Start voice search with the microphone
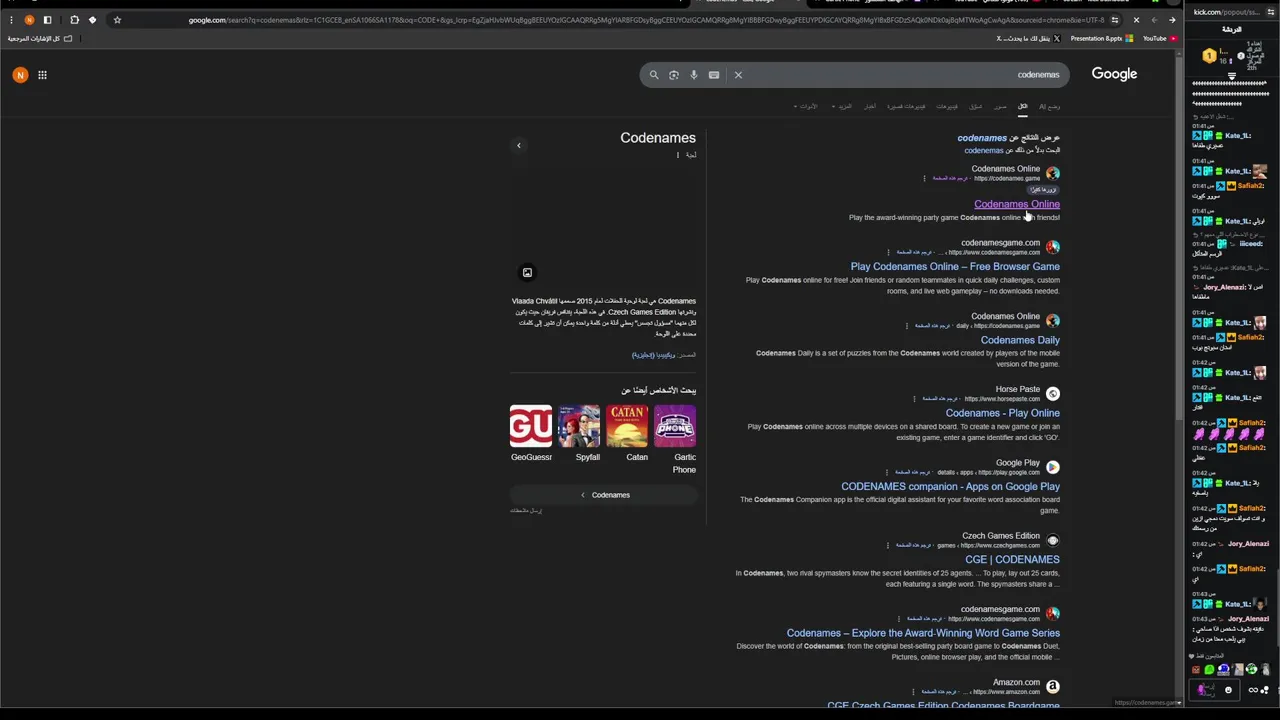The width and height of the screenshot is (1280, 720). [694, 75]
